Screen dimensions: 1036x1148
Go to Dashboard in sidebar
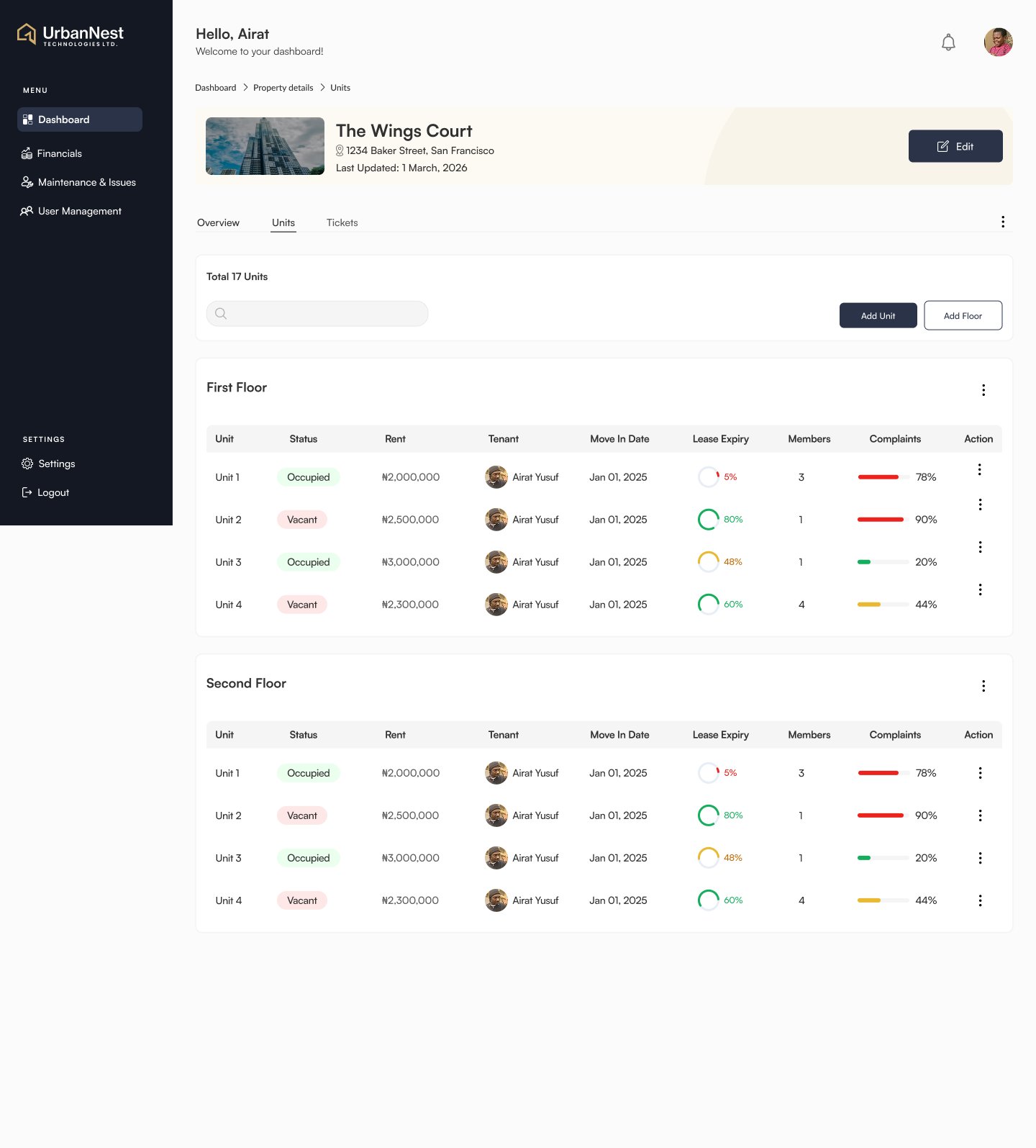pos(80,119)
